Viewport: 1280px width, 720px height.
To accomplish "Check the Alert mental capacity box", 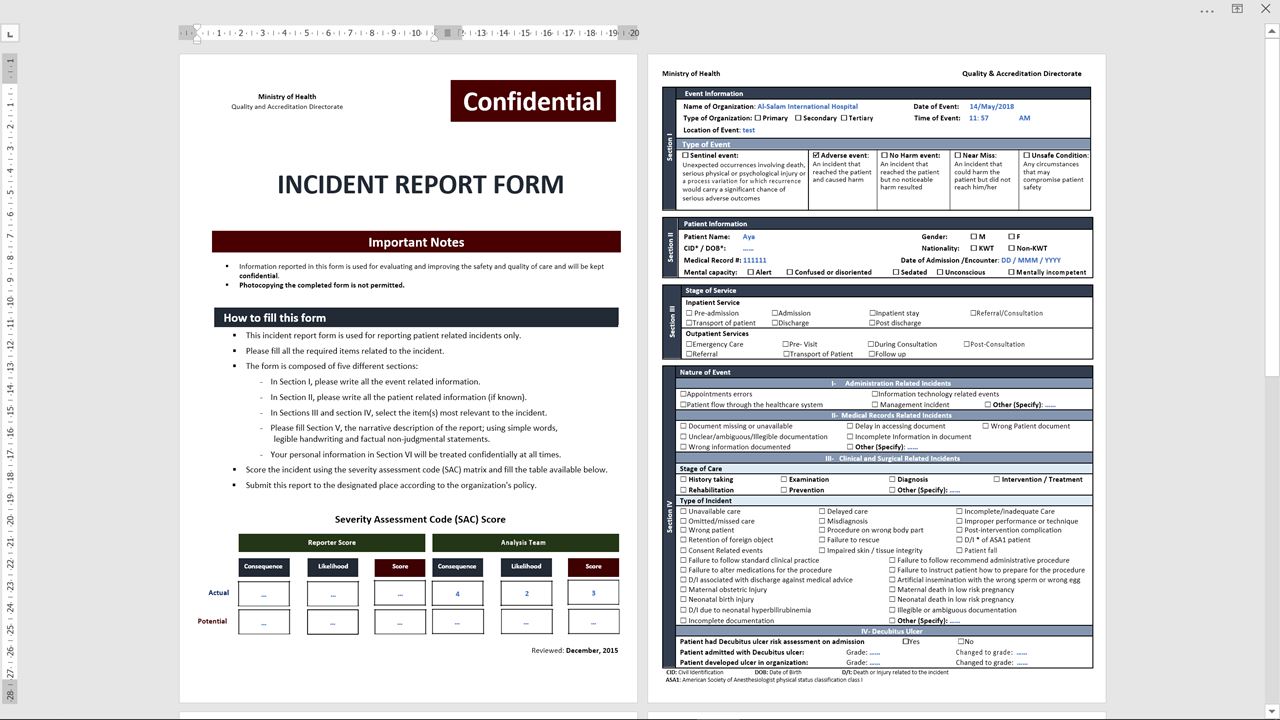I will tap(750, 272).
